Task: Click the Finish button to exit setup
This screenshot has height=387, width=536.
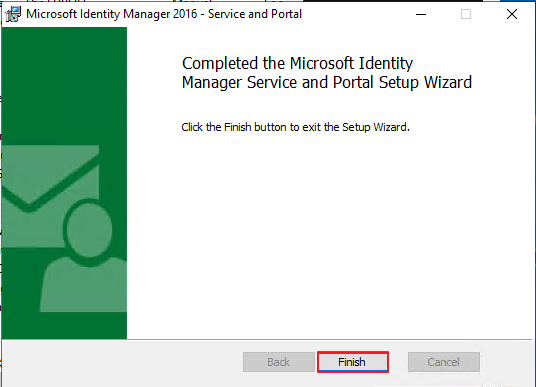Action: coord(353,362)
